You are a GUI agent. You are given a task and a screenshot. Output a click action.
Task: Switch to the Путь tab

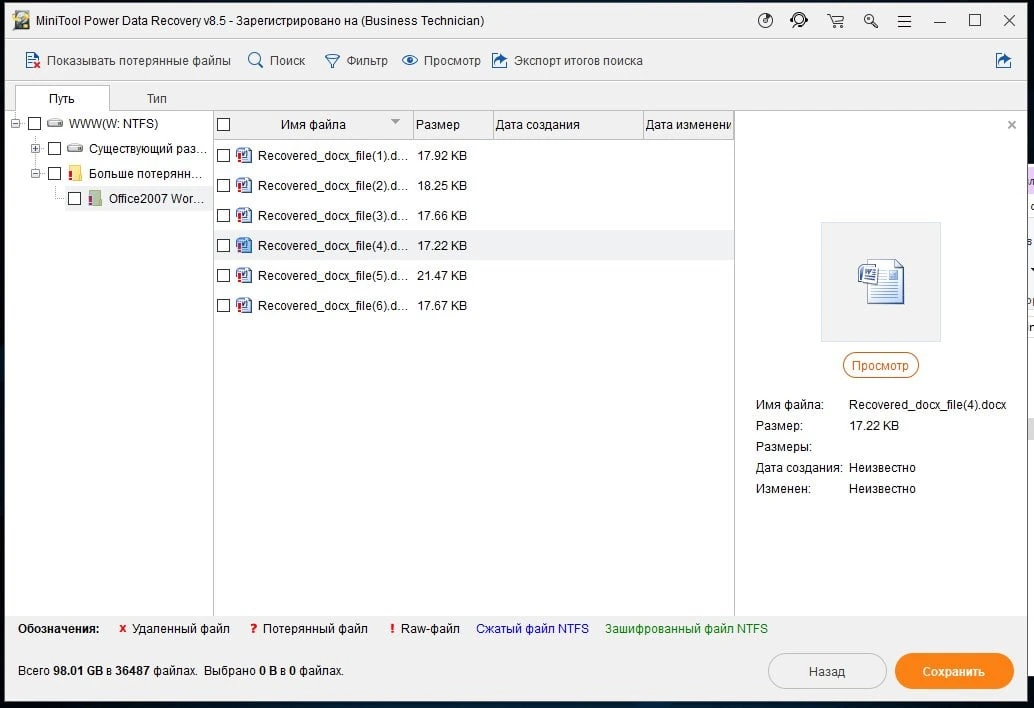tap(62, 98)
